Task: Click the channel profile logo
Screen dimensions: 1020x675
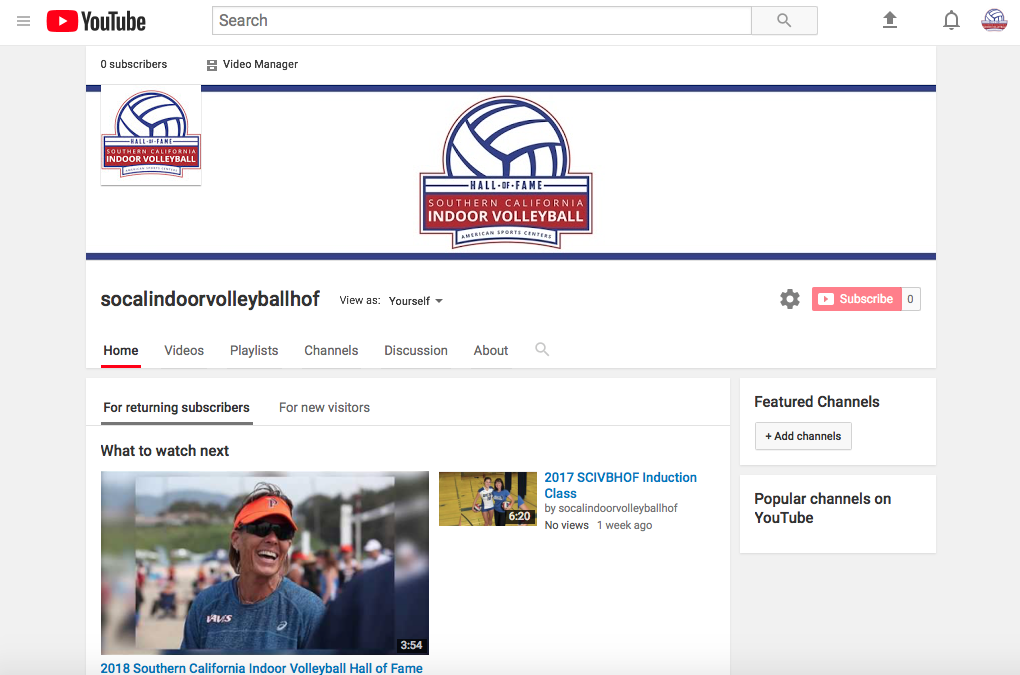Action: 151,135
